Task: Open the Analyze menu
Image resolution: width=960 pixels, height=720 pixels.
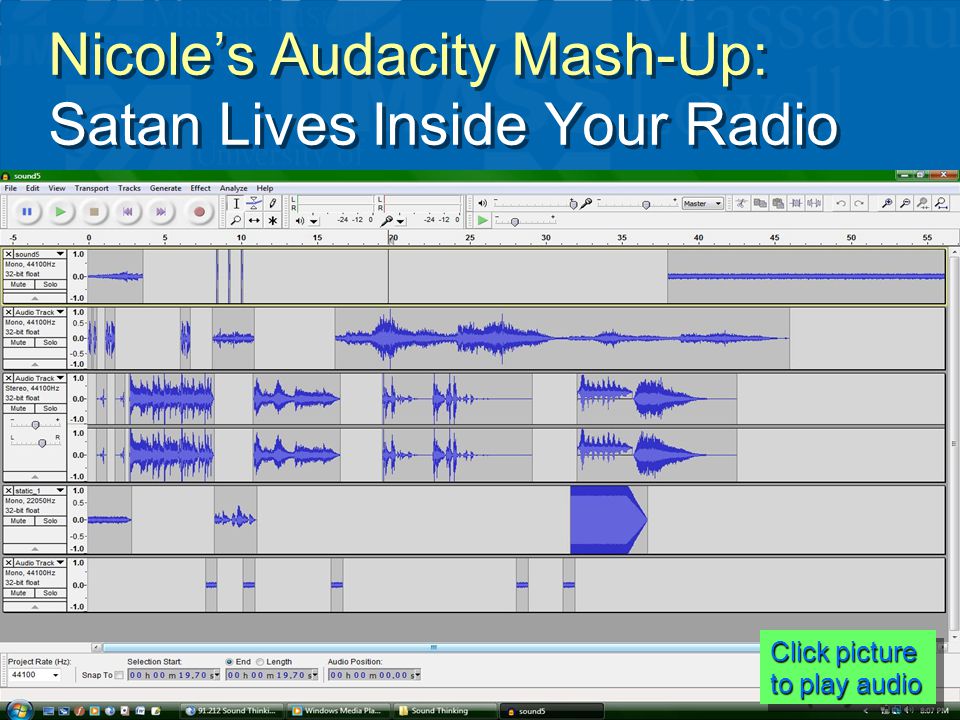Action: click(x=233, y=188)
